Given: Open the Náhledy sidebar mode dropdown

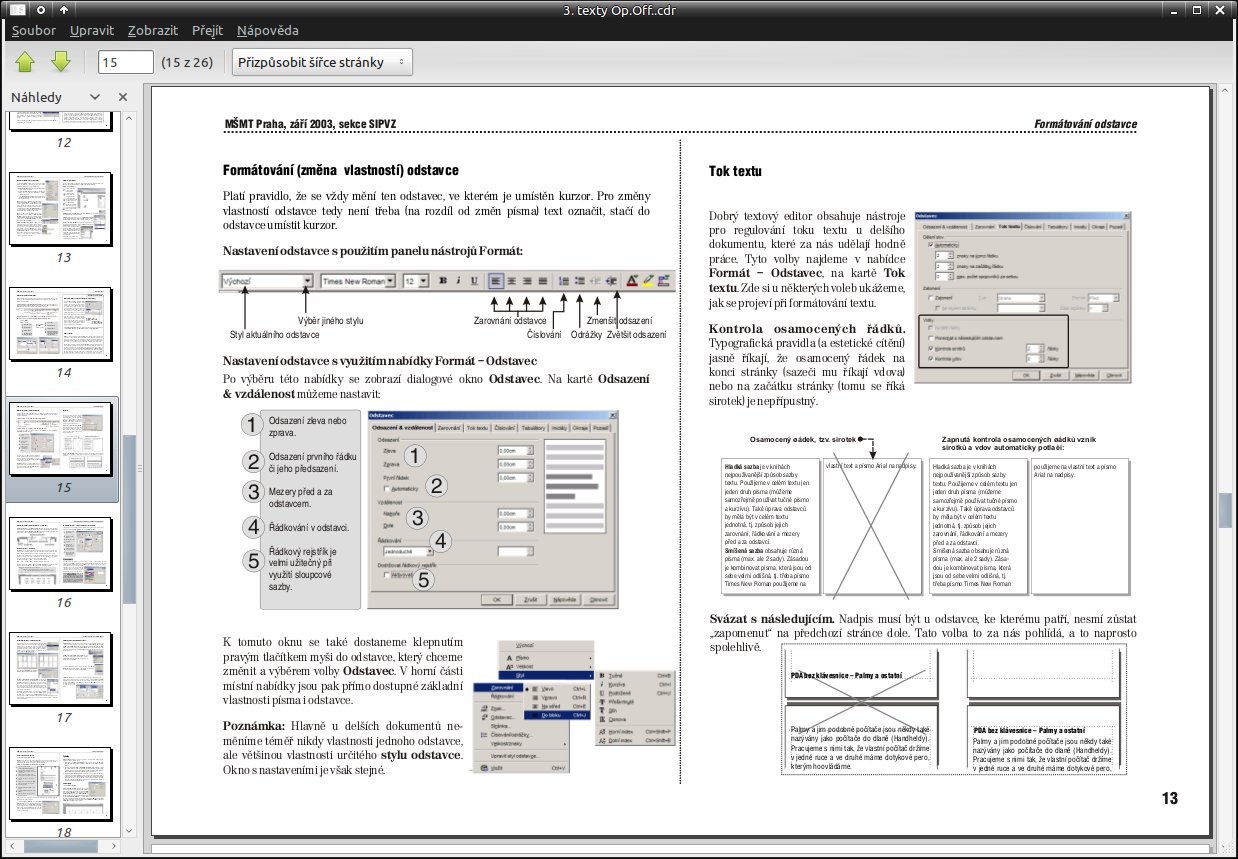Looking at the screenshot, I should (95, 97).
